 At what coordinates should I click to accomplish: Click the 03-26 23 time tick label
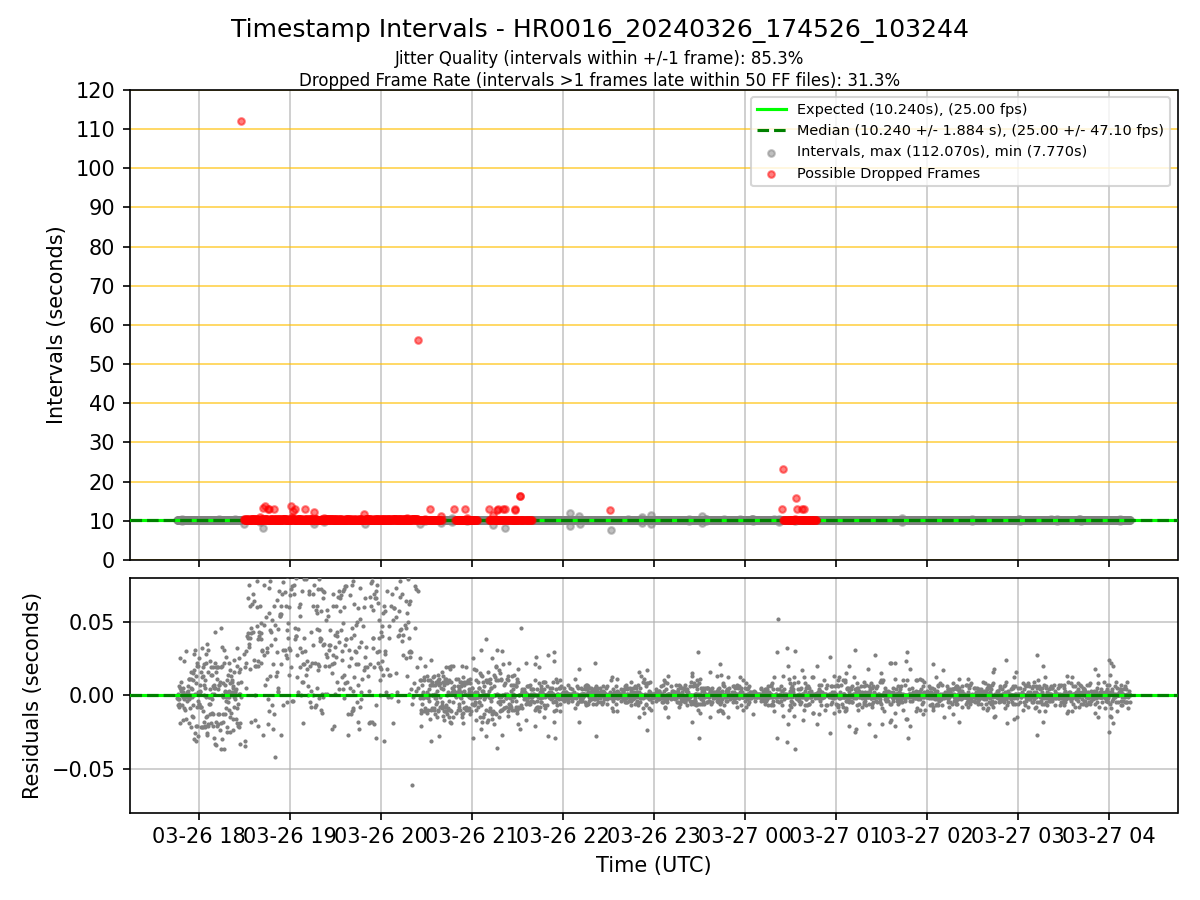[653, 835]
